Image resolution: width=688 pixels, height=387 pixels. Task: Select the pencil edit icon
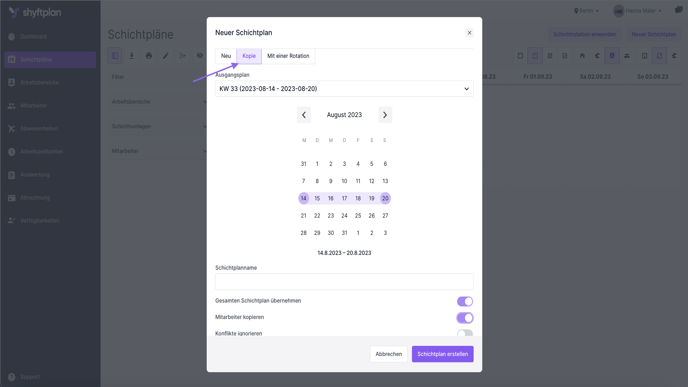pyautogui.click(x=165, y=56)
